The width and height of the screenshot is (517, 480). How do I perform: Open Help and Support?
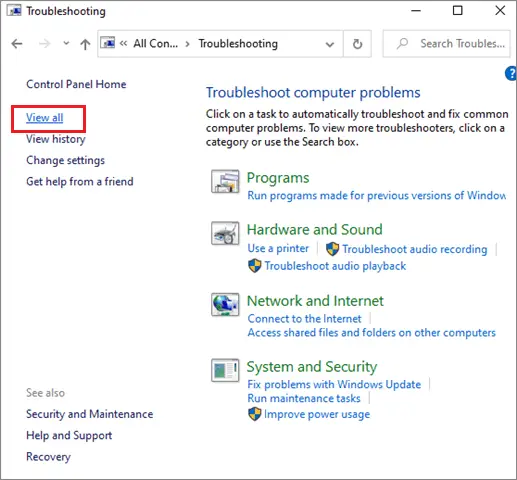pyautogui.click(x=69, y=435)
